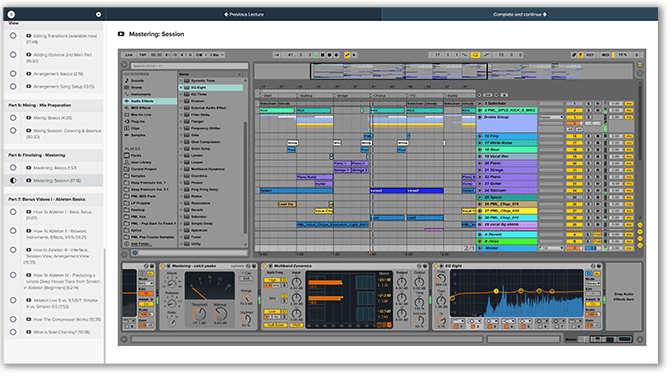Click the Arrangement Record button
Image resolution: width=672 pixels, height=378 pixels.
330,55
